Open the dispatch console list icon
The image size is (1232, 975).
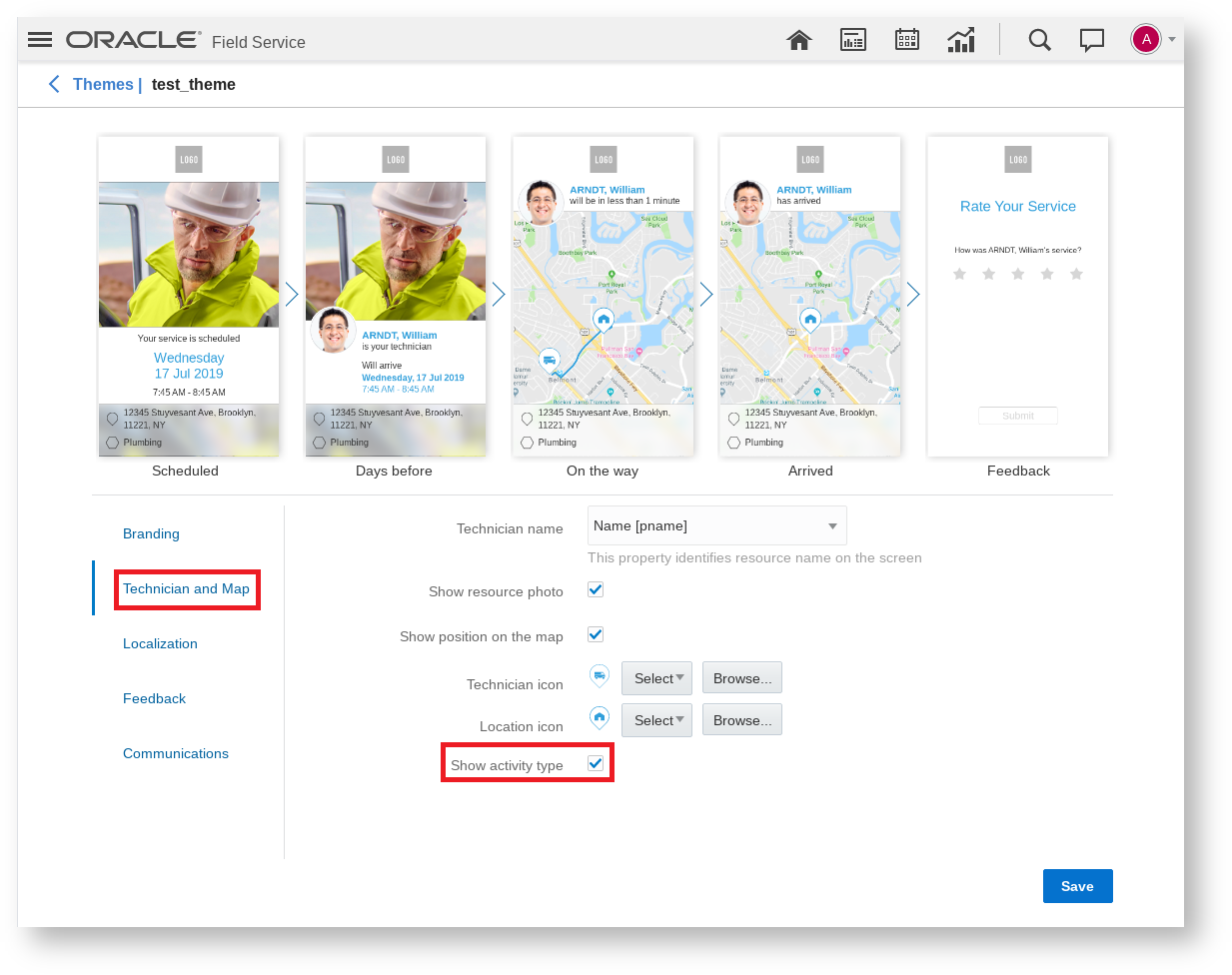(853, 40)
